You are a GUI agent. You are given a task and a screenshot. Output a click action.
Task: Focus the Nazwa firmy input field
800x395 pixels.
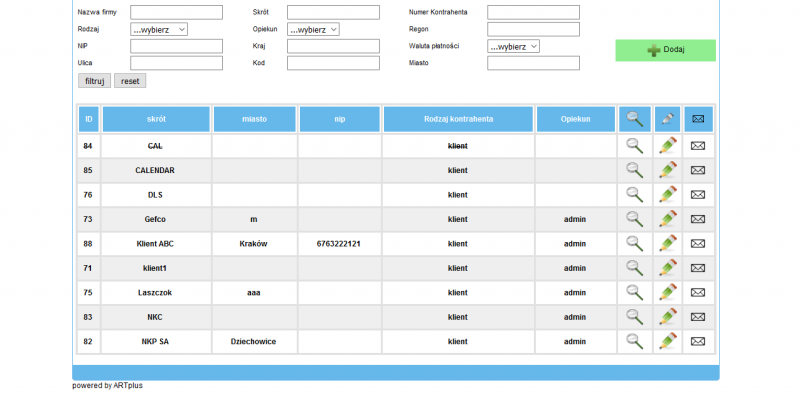pyautogui.click(x=177, y=12)
